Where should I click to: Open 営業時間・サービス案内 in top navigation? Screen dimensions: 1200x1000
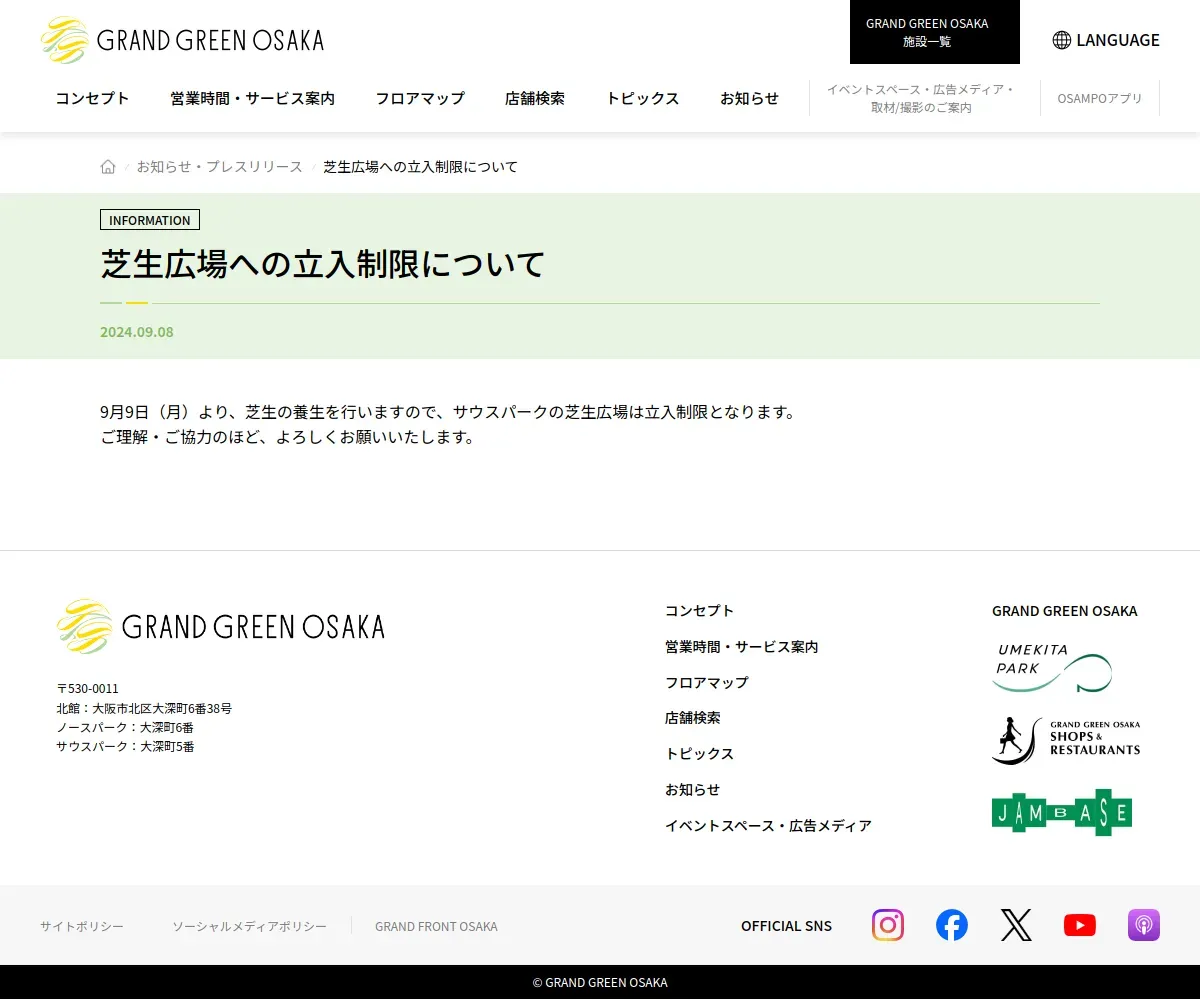(x=252, y=98)
